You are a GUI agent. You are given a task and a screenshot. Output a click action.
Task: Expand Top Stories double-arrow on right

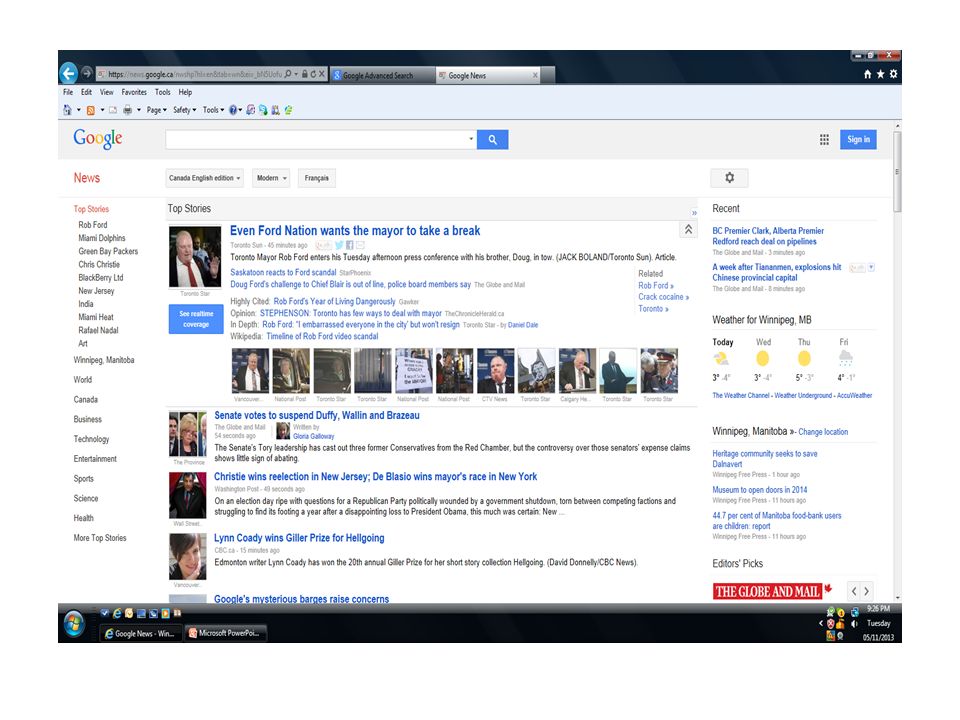694,213
